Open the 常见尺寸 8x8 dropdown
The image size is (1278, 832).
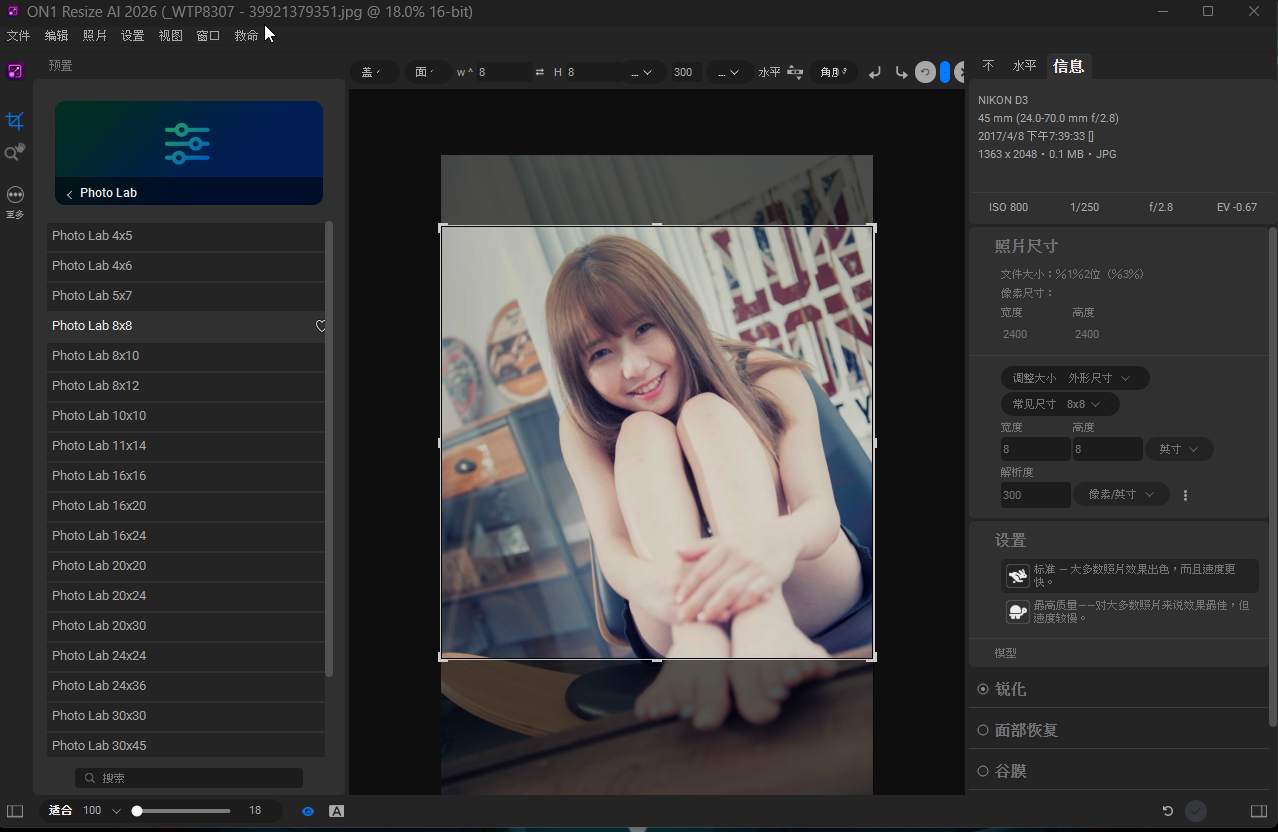click(1060, 404)
